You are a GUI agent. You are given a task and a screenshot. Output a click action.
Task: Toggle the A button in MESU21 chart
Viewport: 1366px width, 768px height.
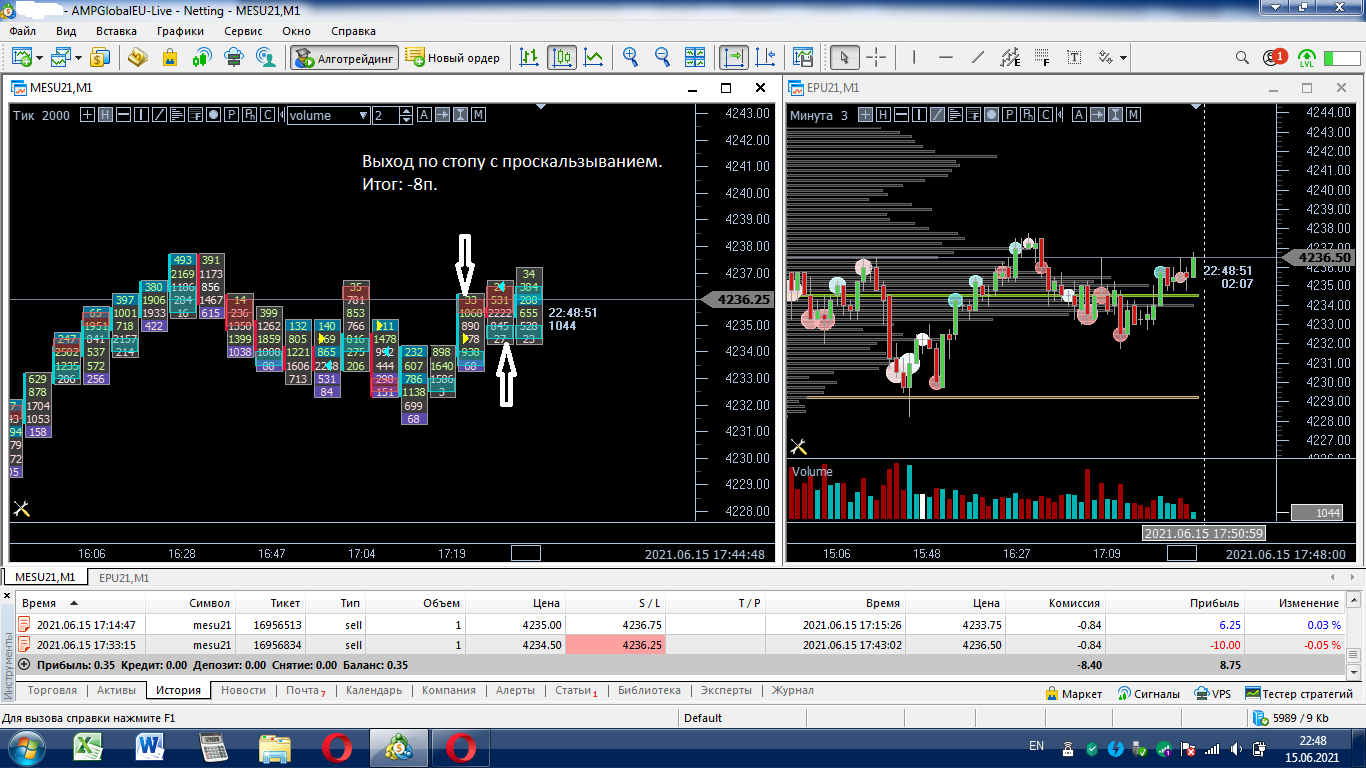point(424,115)
